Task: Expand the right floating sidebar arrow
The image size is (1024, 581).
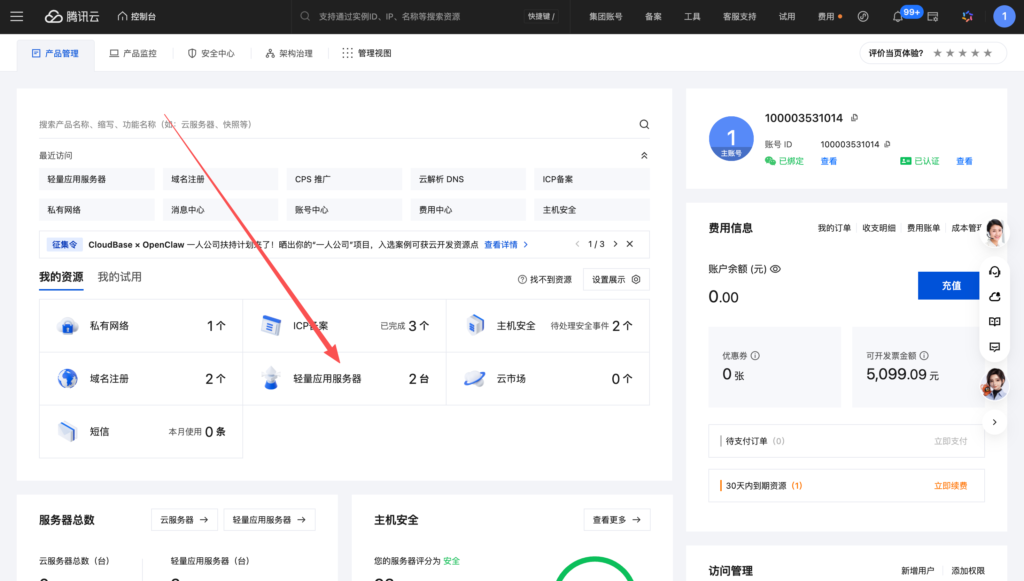Action: click(x=994, y=422)
